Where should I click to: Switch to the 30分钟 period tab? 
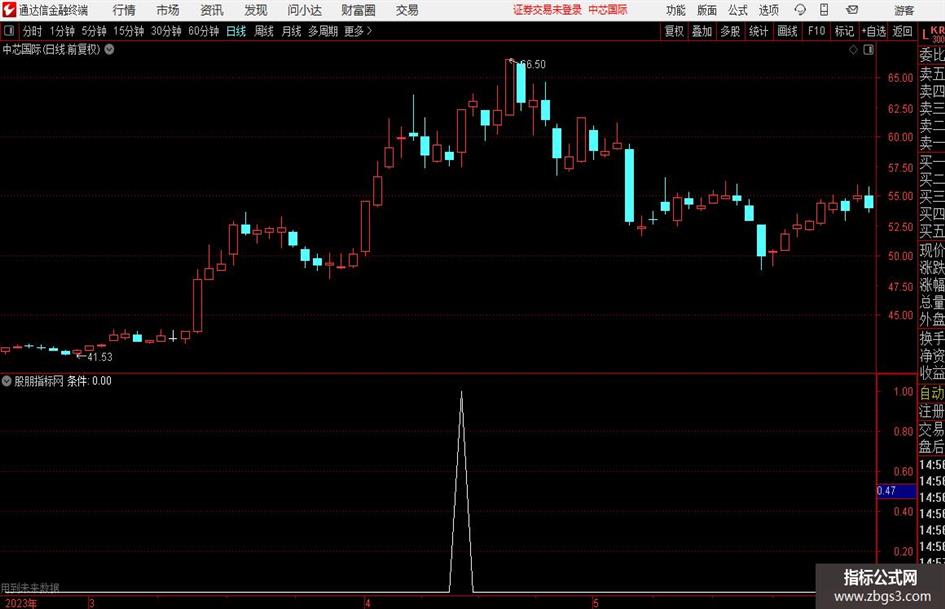click(x=166, y=31)
